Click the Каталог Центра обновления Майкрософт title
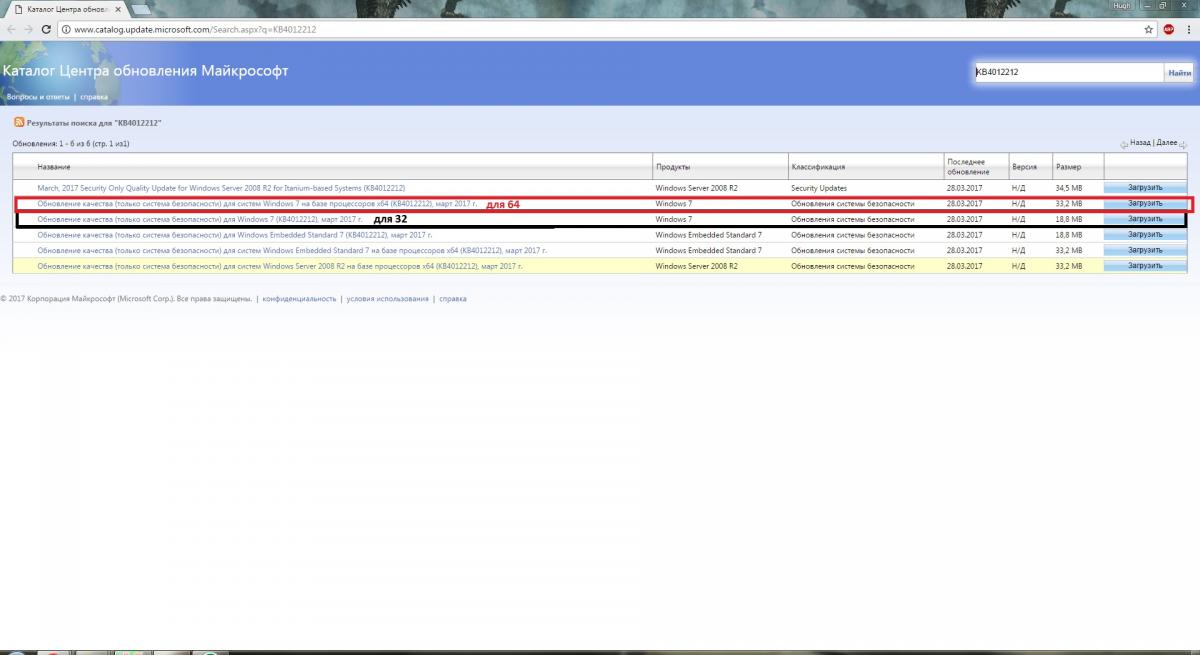 point(146,72)
